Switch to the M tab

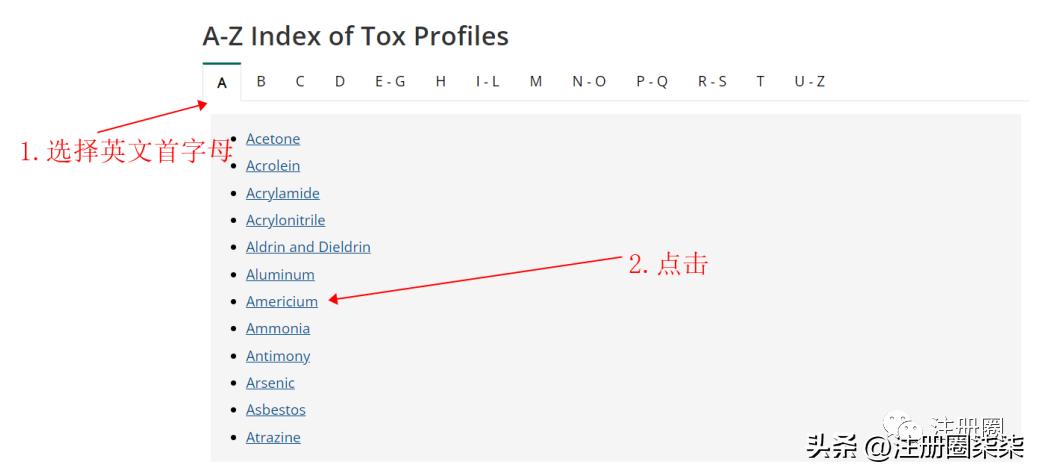point(536,82)
